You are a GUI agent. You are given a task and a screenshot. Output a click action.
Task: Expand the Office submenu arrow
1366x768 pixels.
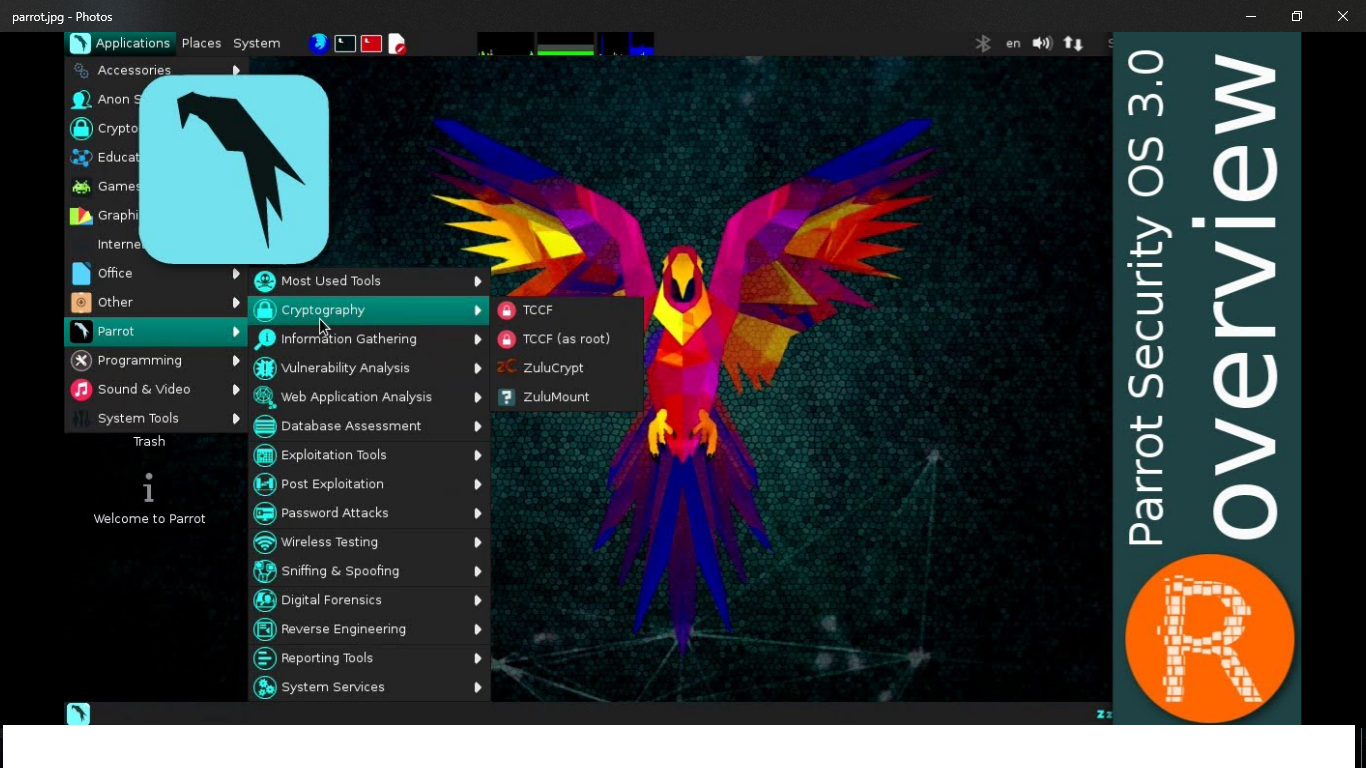236,273
